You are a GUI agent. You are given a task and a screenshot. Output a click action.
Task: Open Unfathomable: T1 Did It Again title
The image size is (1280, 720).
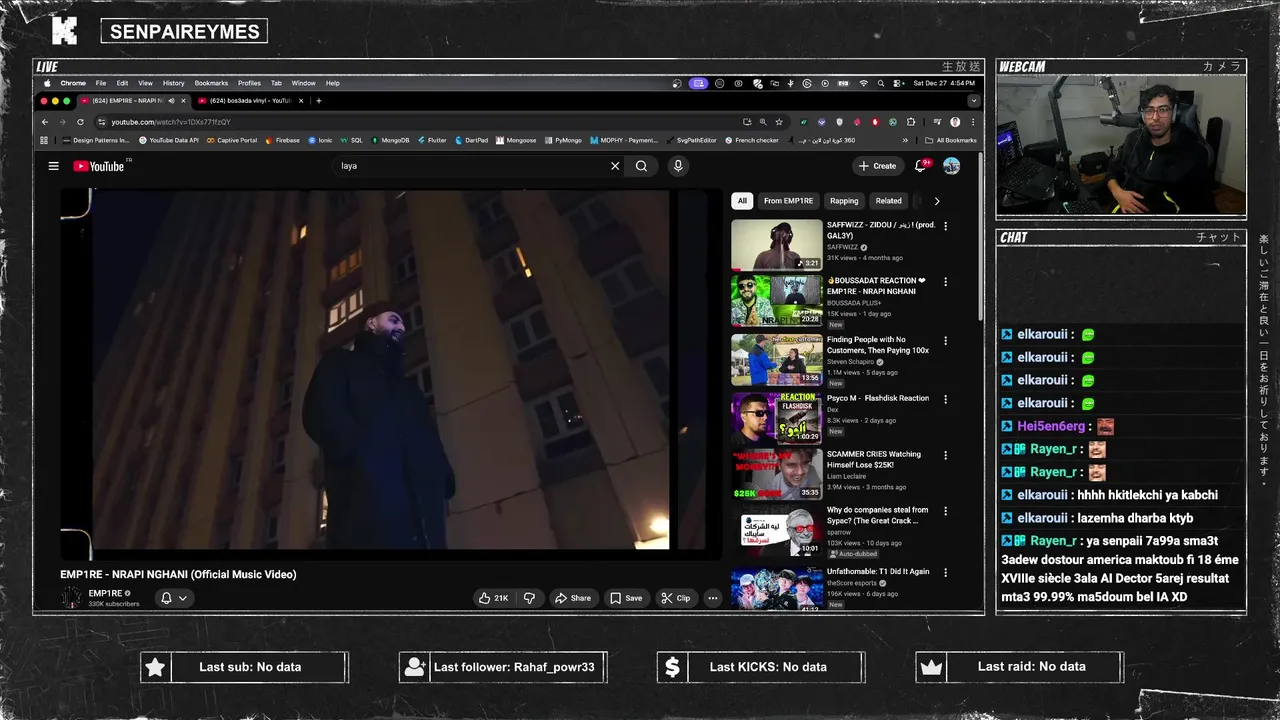pyautogui.click(x=878, y=572)
